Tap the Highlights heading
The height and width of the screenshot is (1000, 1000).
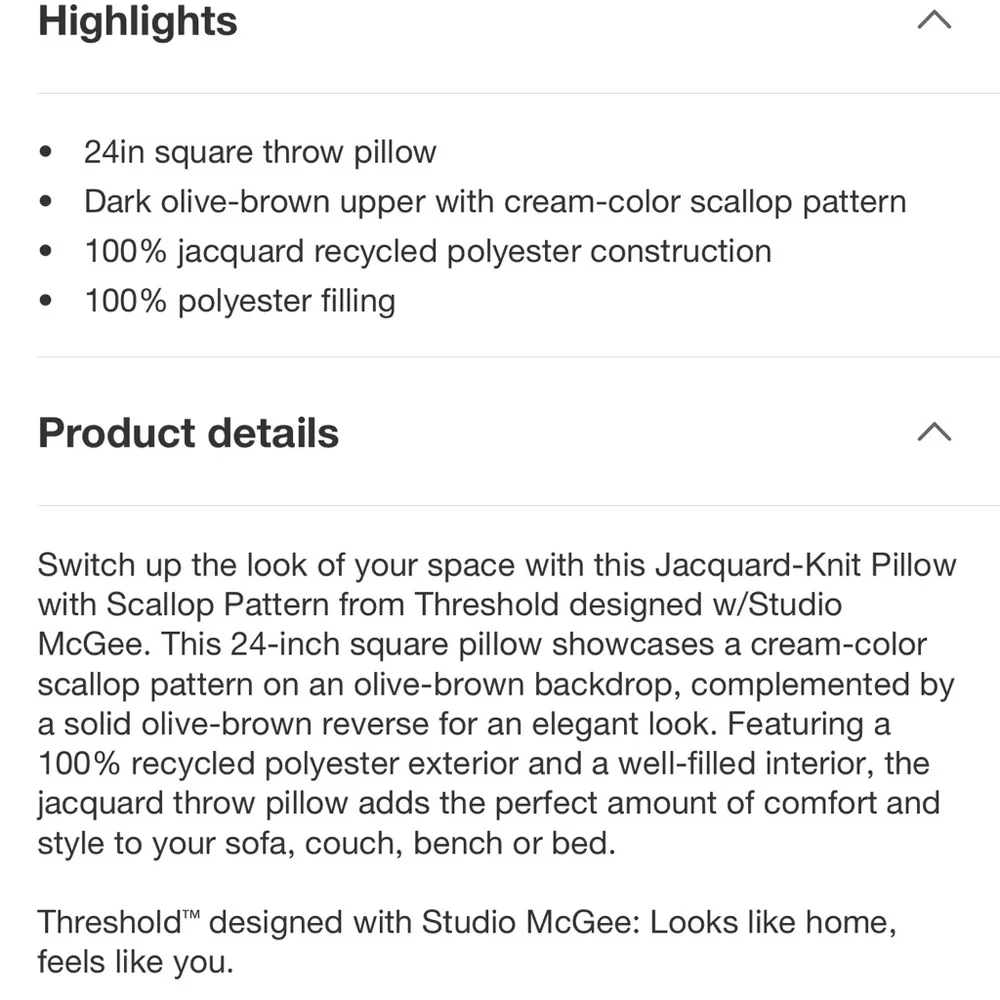click(138, 21)
